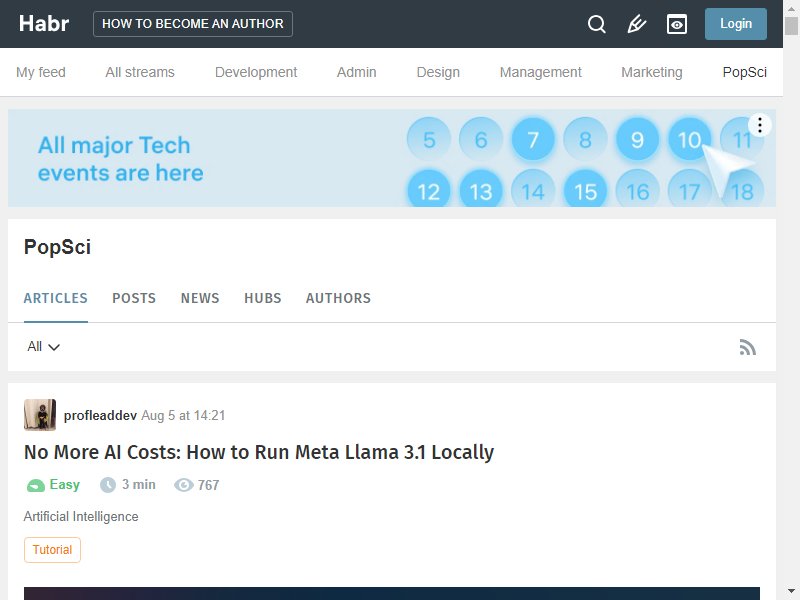Open the Marketing stream

[x=652, y=72]
